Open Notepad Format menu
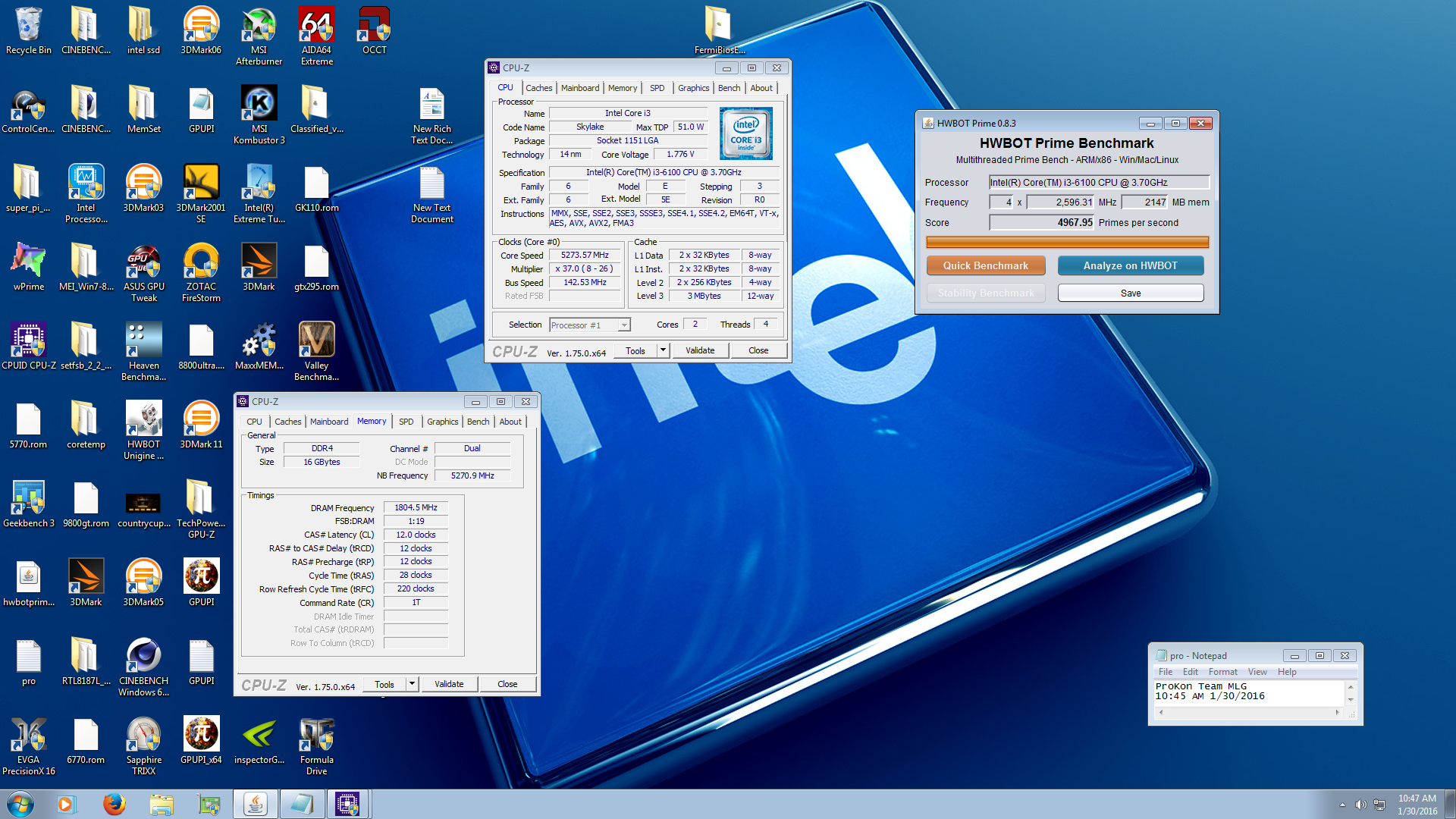This screenshot has height=819, width=1456. 1222,672
